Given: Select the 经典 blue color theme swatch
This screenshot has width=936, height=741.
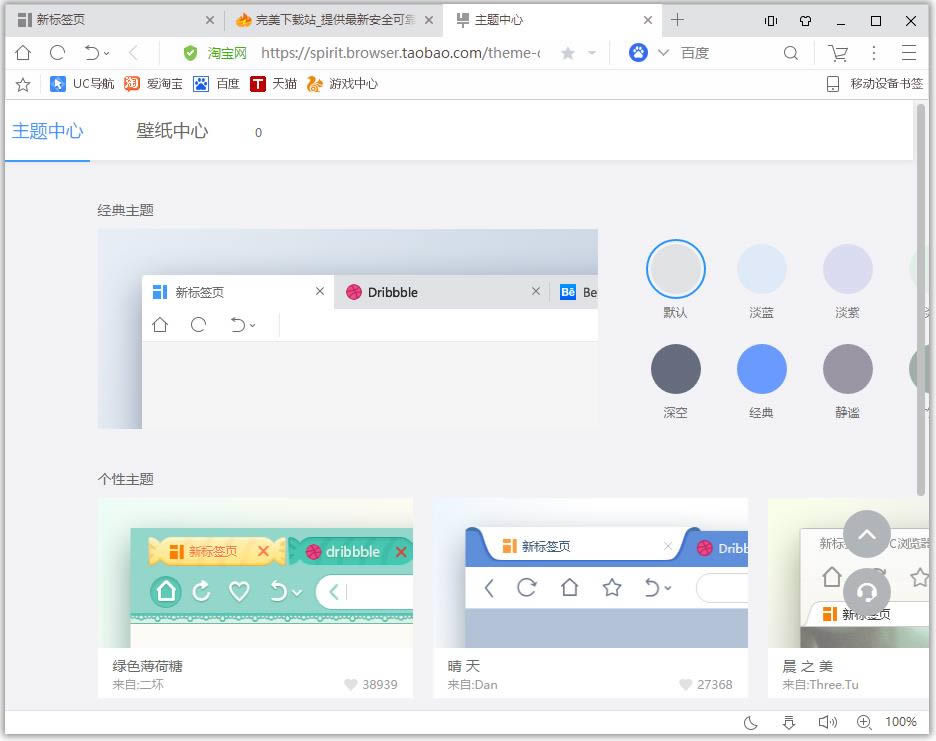Looking at the screenshot, I should (762, 369).
